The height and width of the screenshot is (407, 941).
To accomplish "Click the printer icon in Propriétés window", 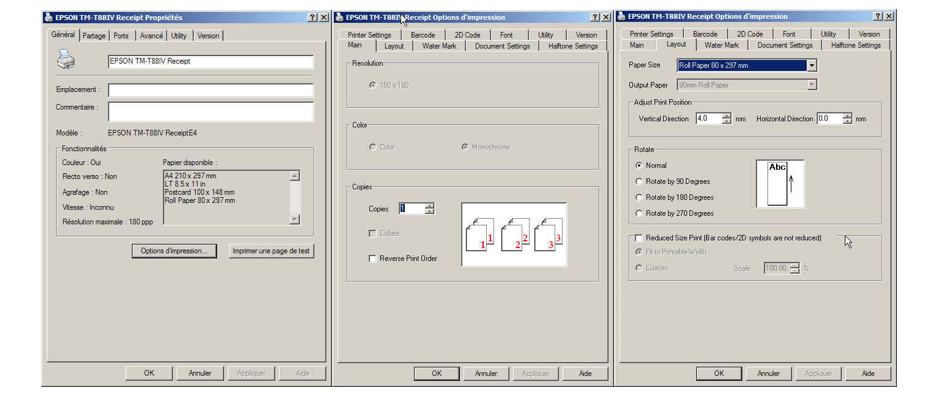I will coord(65,60).
